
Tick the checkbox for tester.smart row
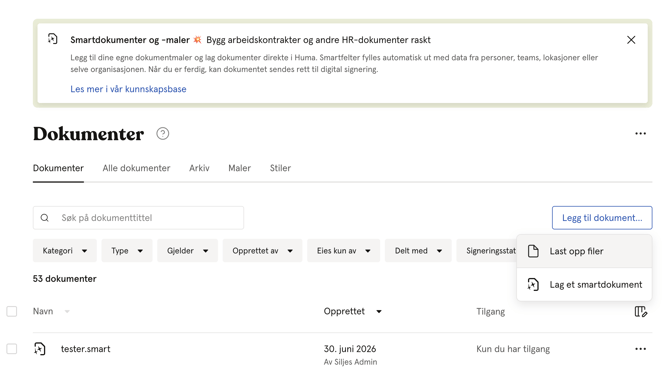(12, 349)
